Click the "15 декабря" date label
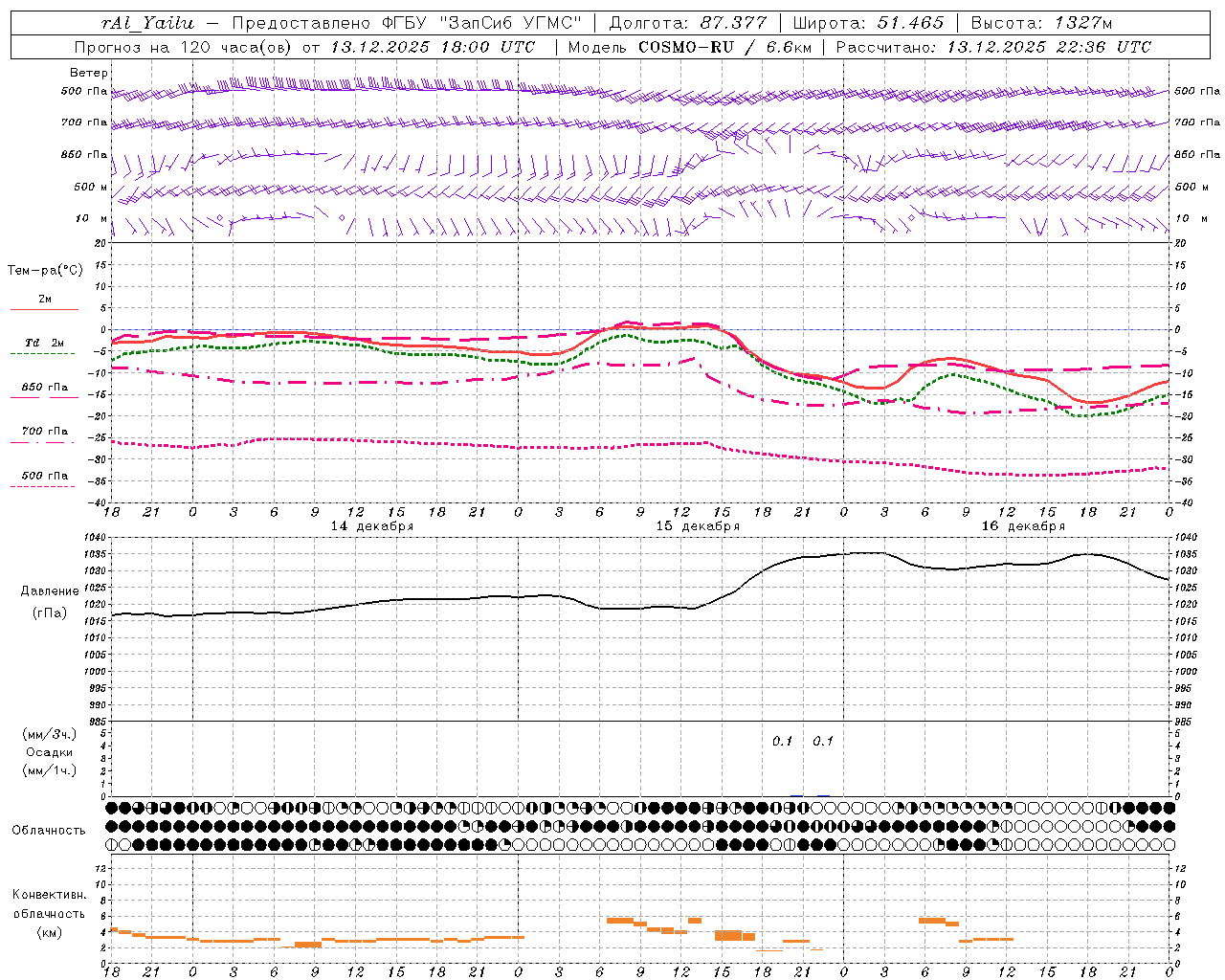This screenshot has height=980, width=1225. [698, 526]
